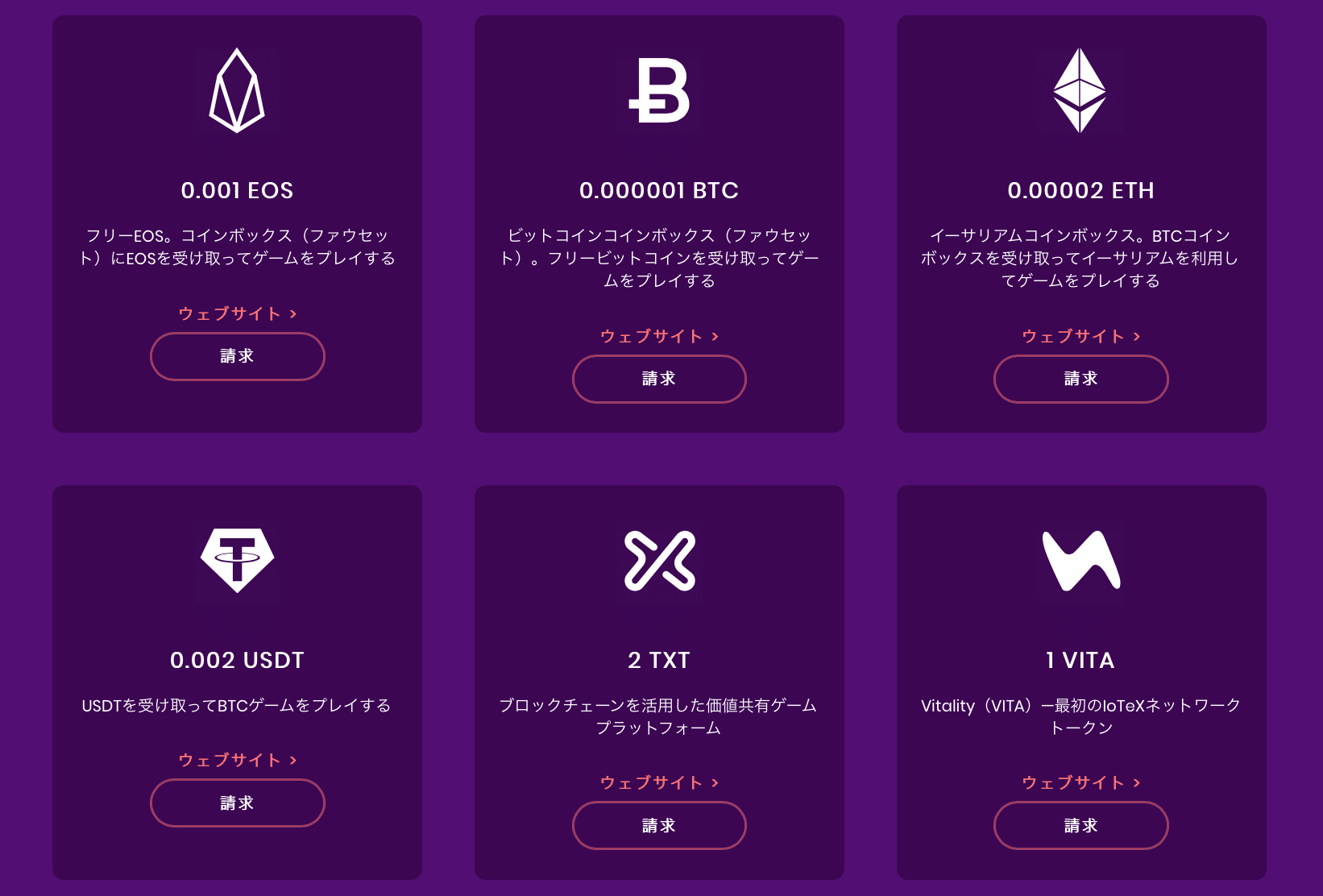Click the TXT crossed logo icon
Image resolution: width=1323 pixels, height=896 pixels.
[x=659, y=562]
